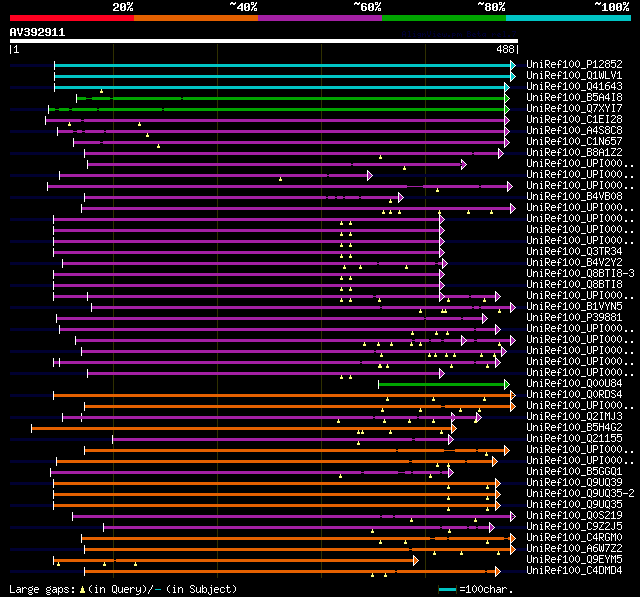
Task: Click the query end position 488 marker
Action: [505, 50]
